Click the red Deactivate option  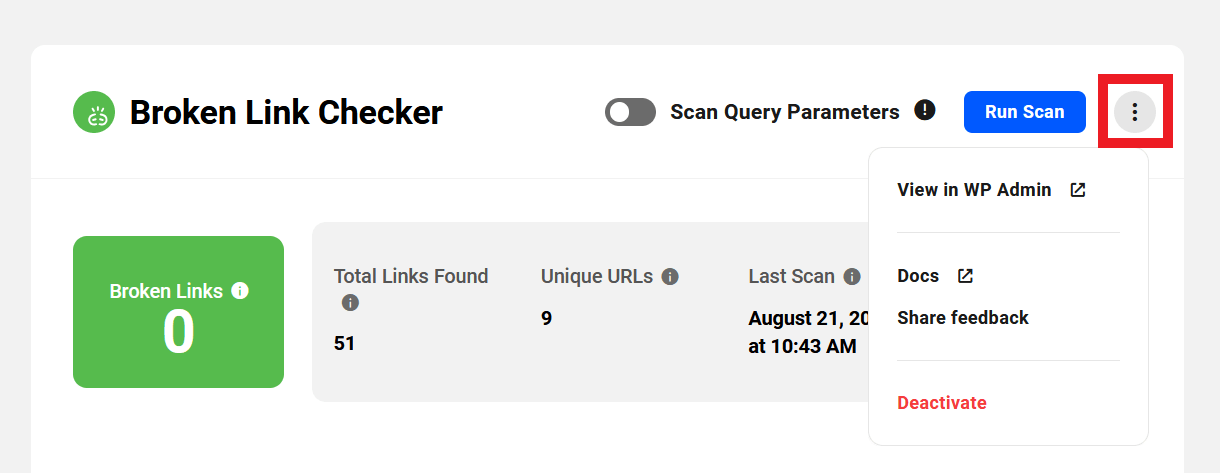[942, 403]
